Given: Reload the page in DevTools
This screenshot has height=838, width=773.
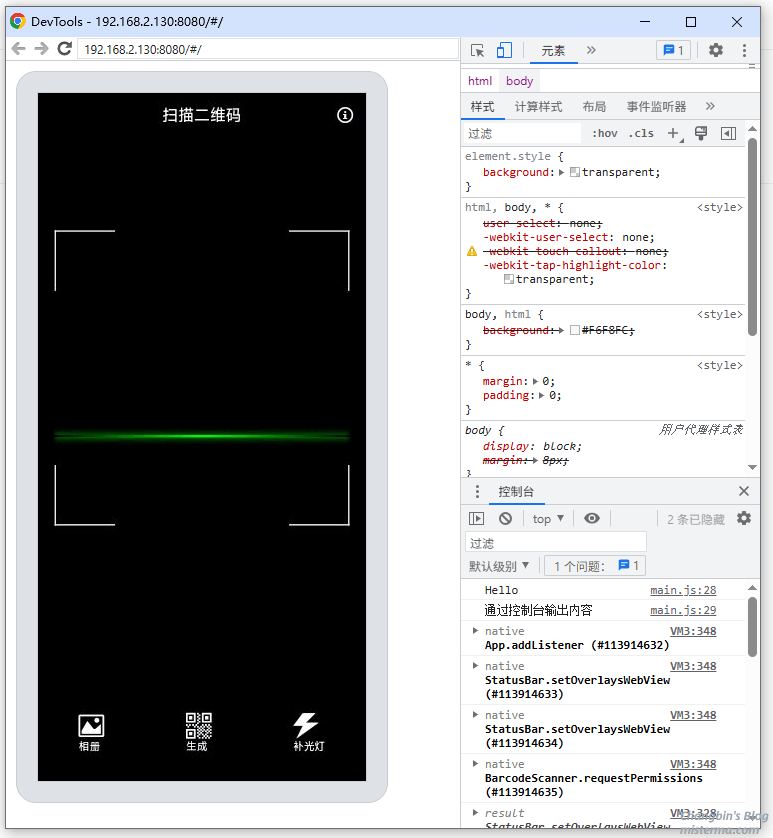Looking at the screenshot, I should [x=65, y=49].
